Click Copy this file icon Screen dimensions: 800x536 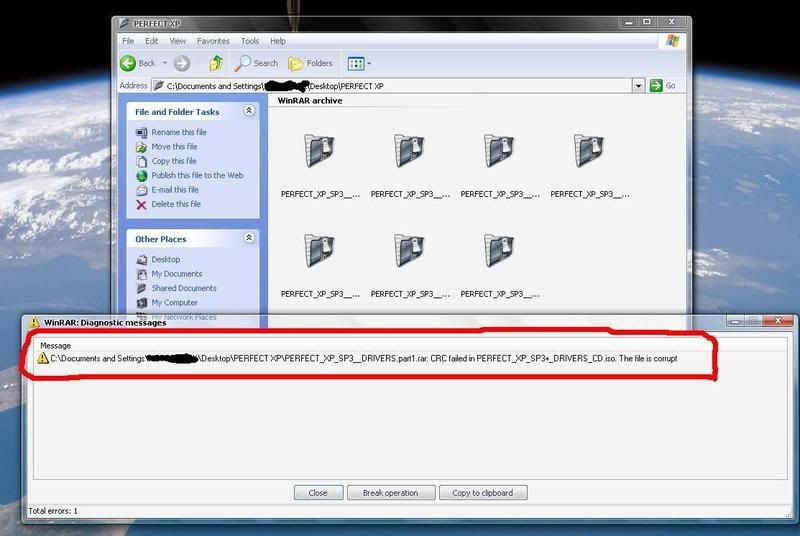(x=141, y=161)
